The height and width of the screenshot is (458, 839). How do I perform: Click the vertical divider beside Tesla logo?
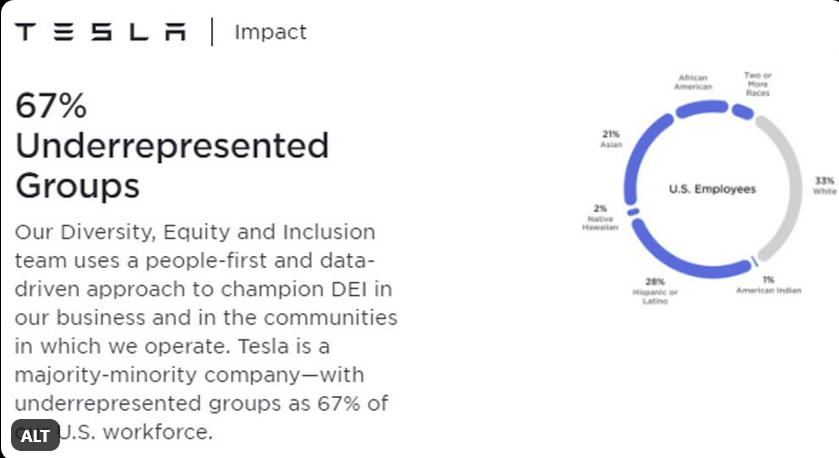(212, 32)
